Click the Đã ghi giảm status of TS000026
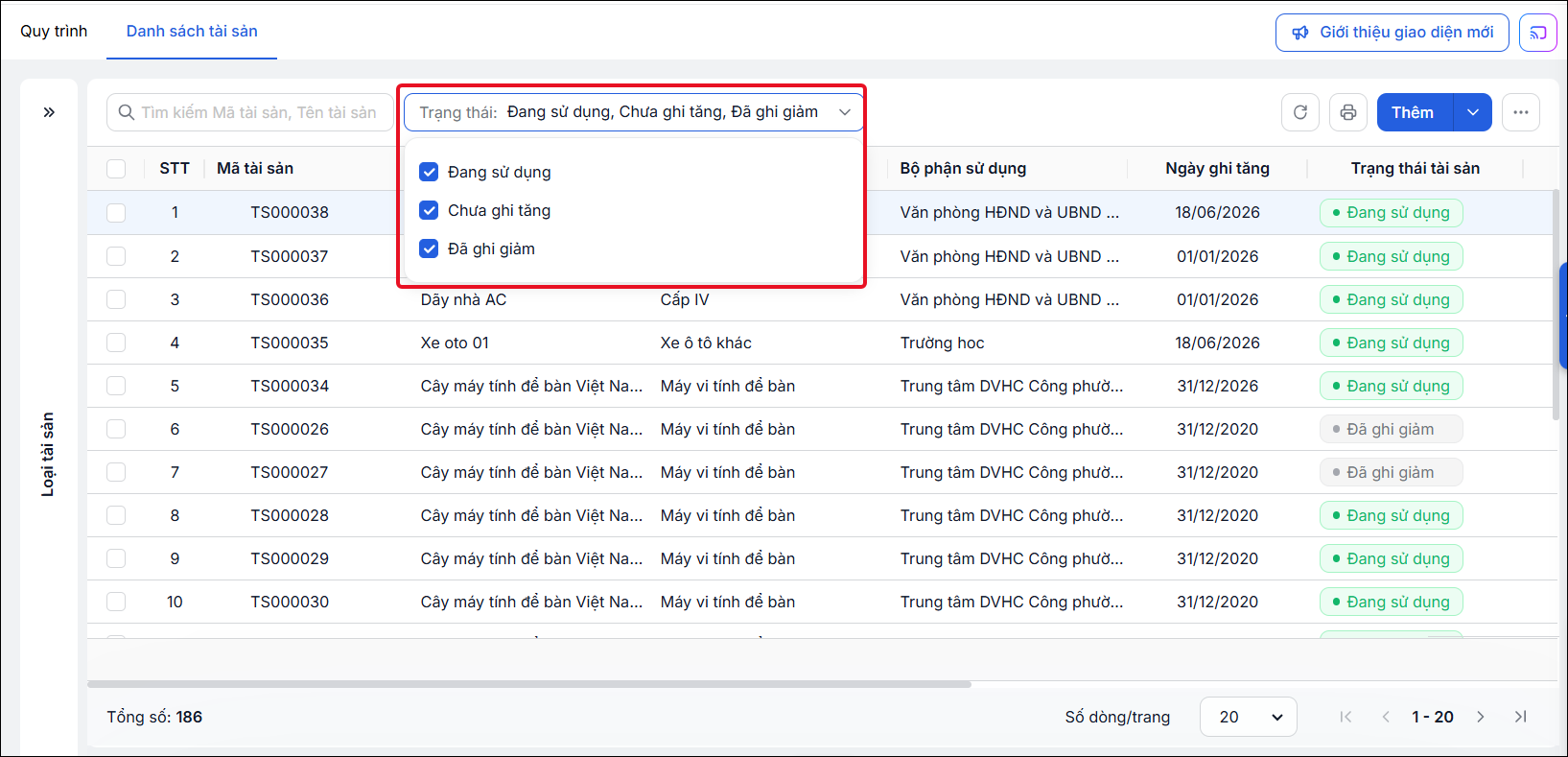 point(1391,429)
